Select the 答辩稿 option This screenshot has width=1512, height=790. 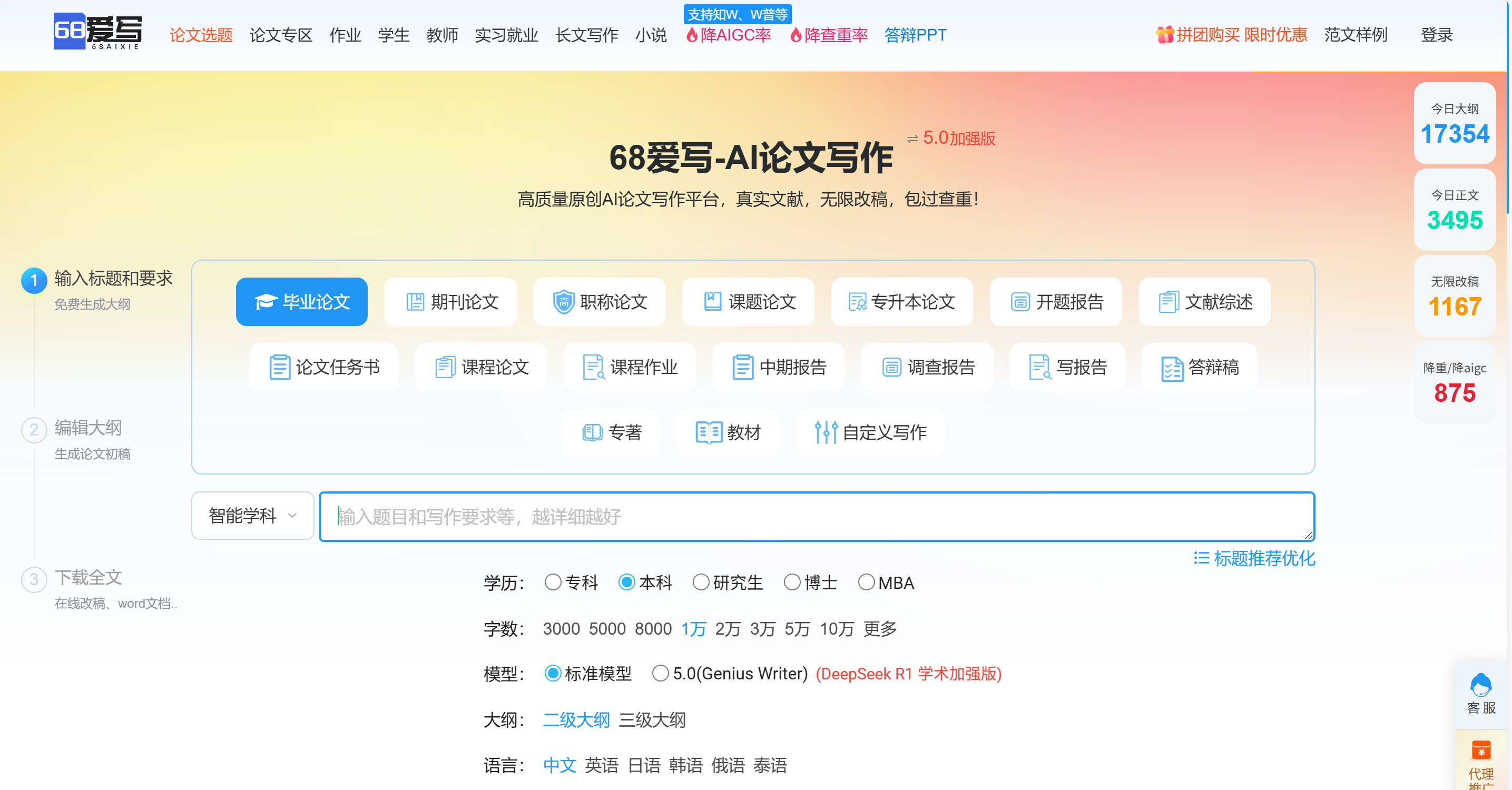click(x=1199, y=368)
